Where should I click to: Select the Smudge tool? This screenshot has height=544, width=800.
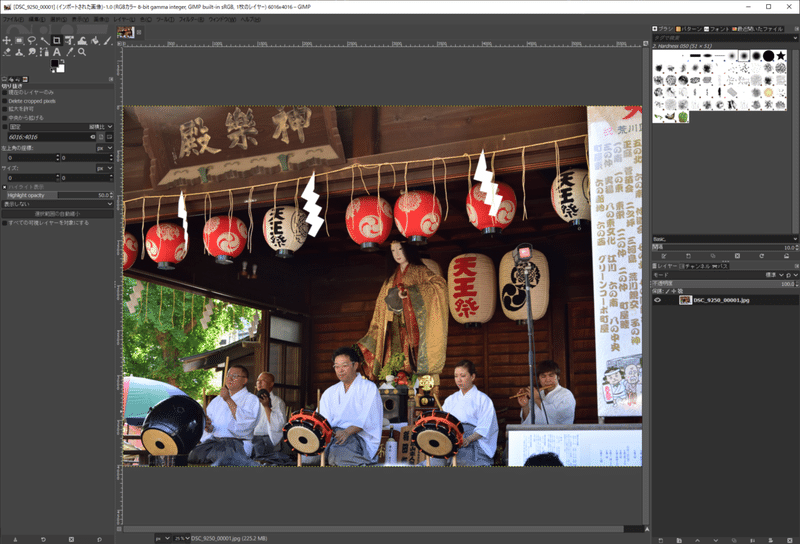[32, 52]
